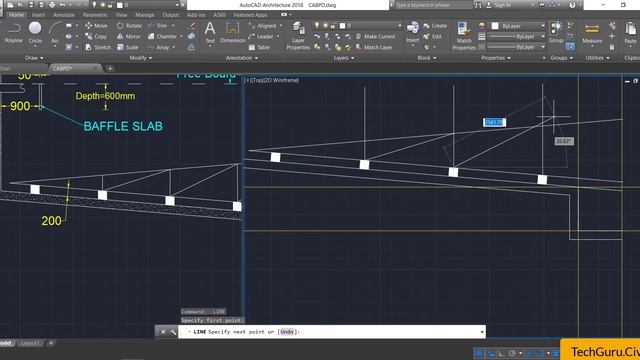Image resolution: width=640 pixels, height=360 pixels.
Task: Open the Parametric ribbon tab
Action: [x=96, y=15]
